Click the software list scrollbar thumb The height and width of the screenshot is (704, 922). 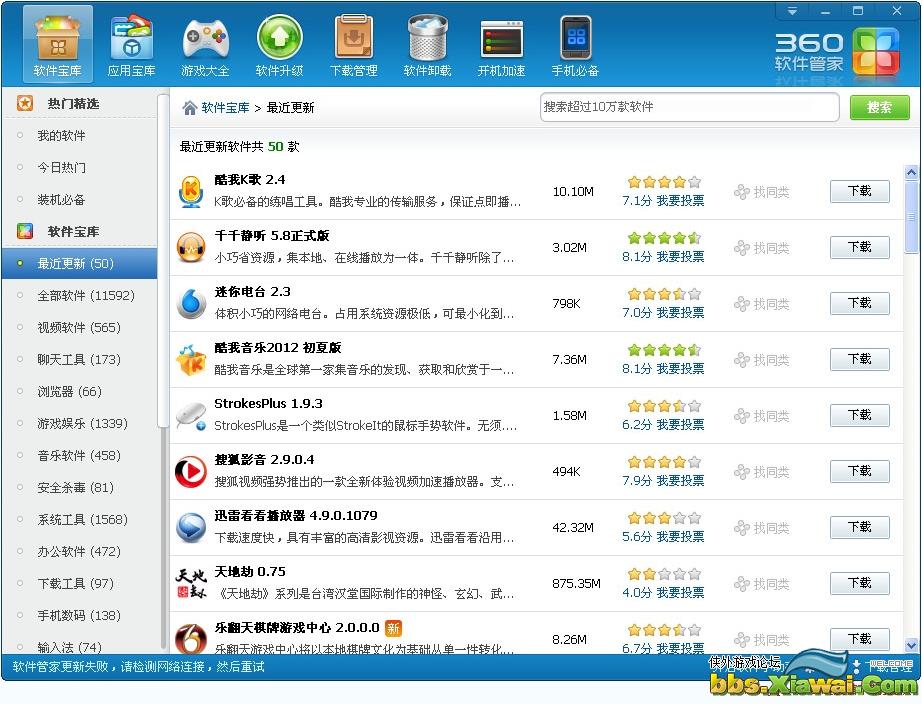click(x=911, y=217)
